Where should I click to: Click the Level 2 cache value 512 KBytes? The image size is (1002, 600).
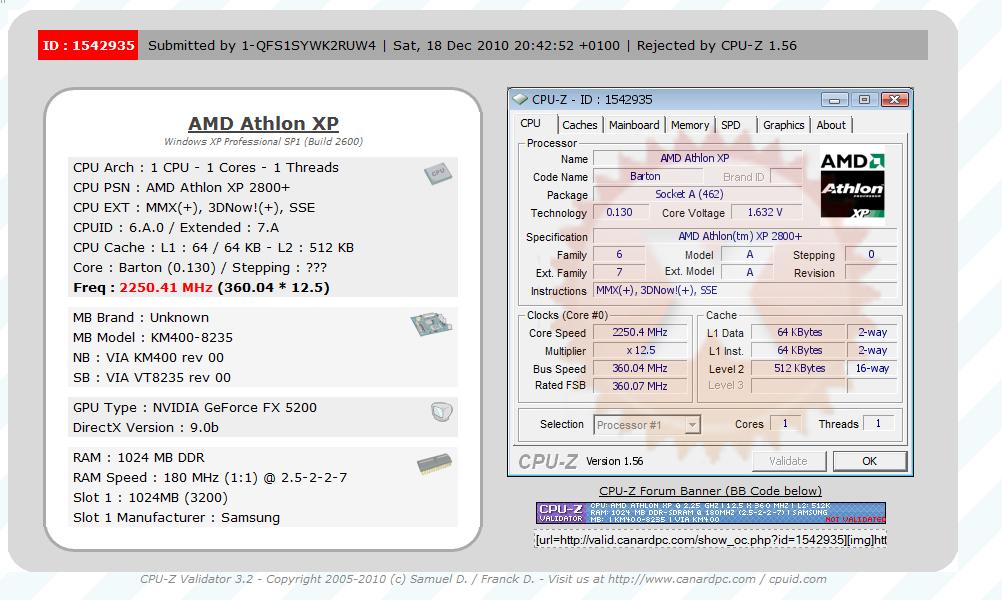[x=799, y=368]
